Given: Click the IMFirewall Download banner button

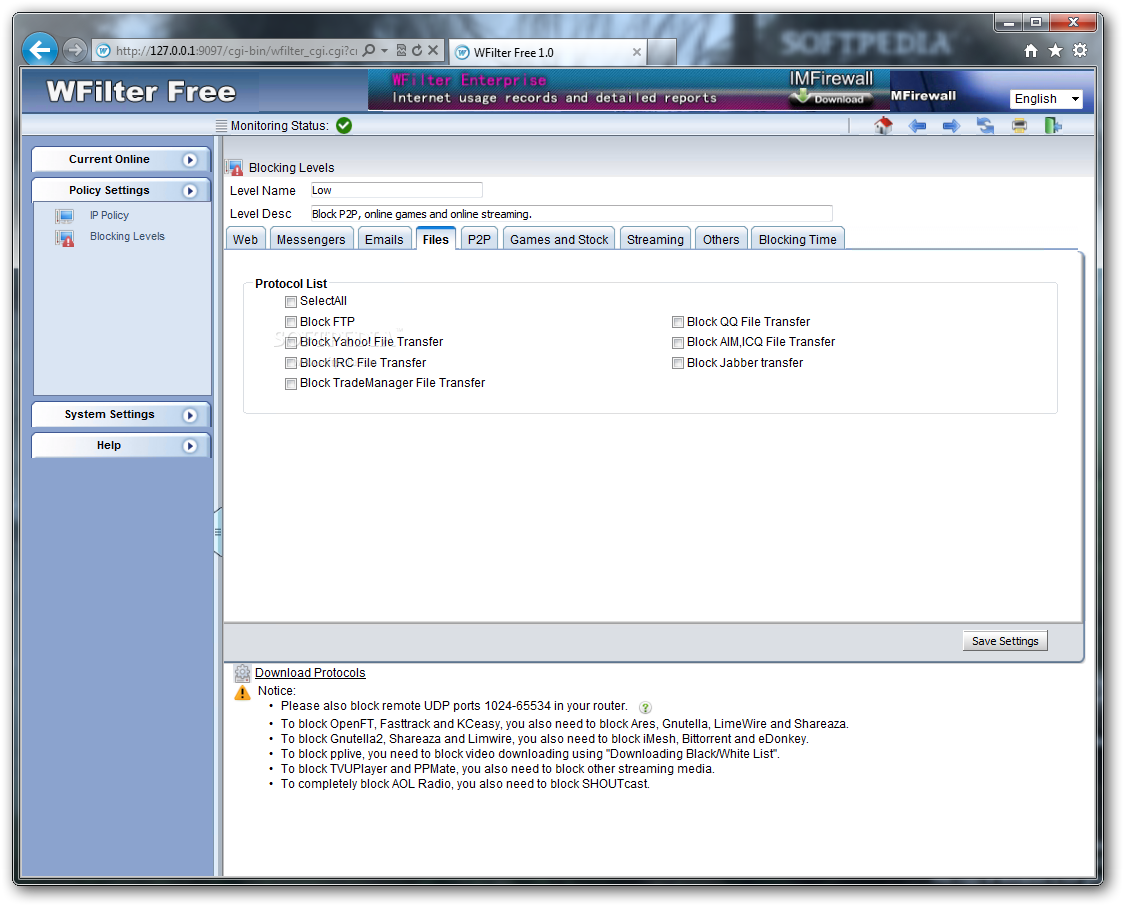Looking at the screenshot, I should (x=832, y=98).
